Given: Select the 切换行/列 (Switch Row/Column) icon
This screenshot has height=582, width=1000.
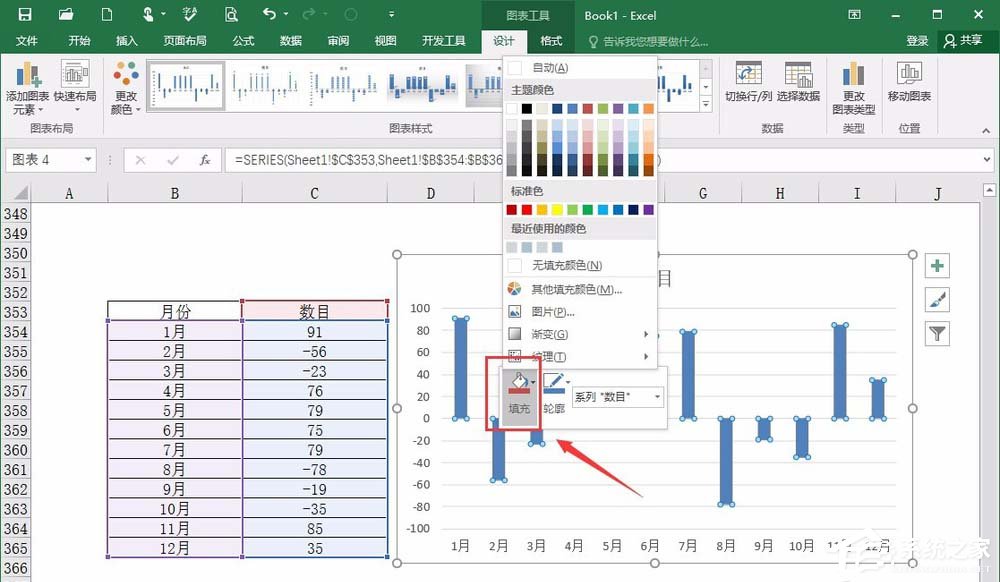Looking at the screenshot, I should (x=749, y=85).
